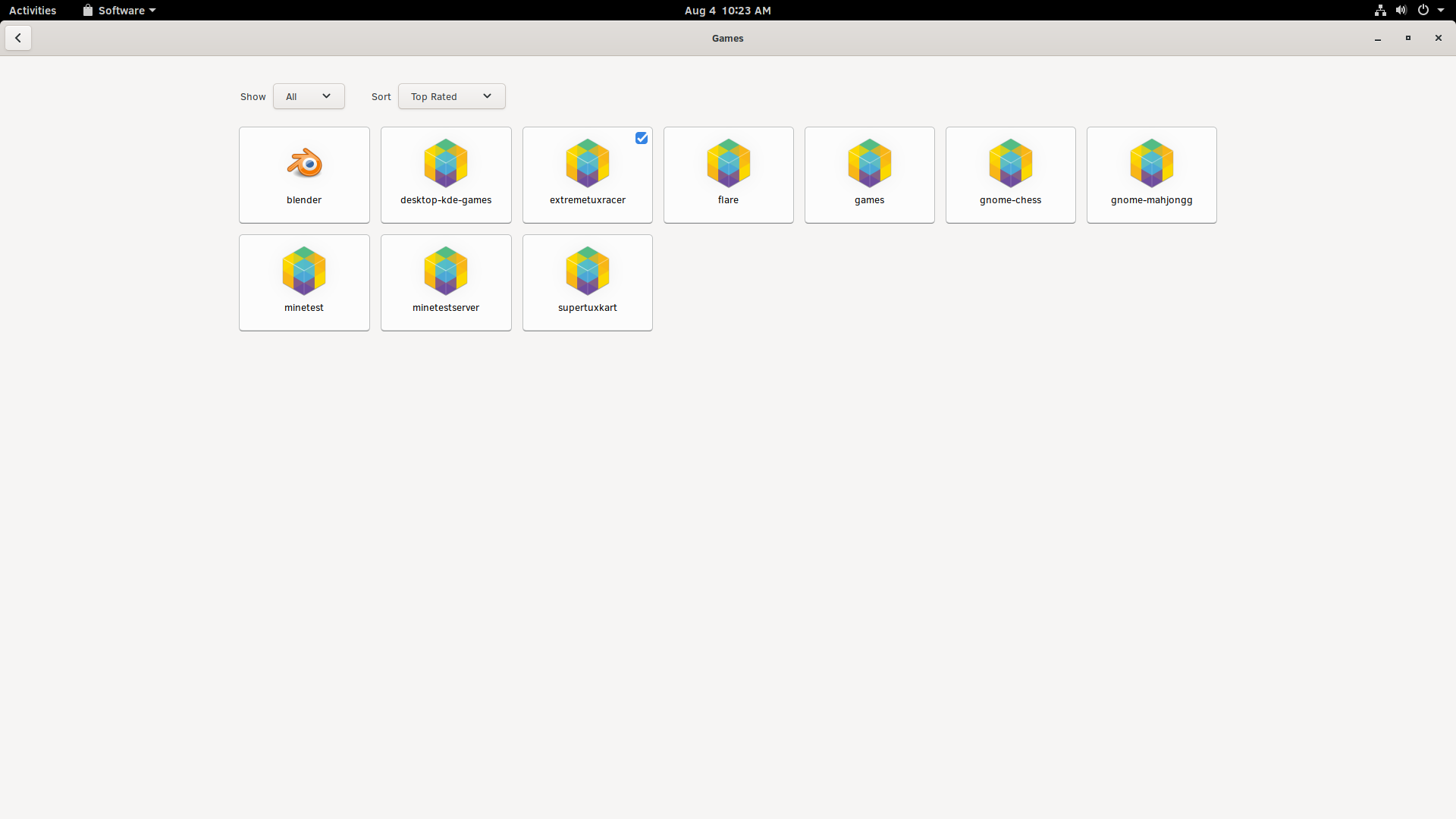This screenshot has width=1456, height=819.
Task: Click the blender label text
Action: (x=304, y=200)
